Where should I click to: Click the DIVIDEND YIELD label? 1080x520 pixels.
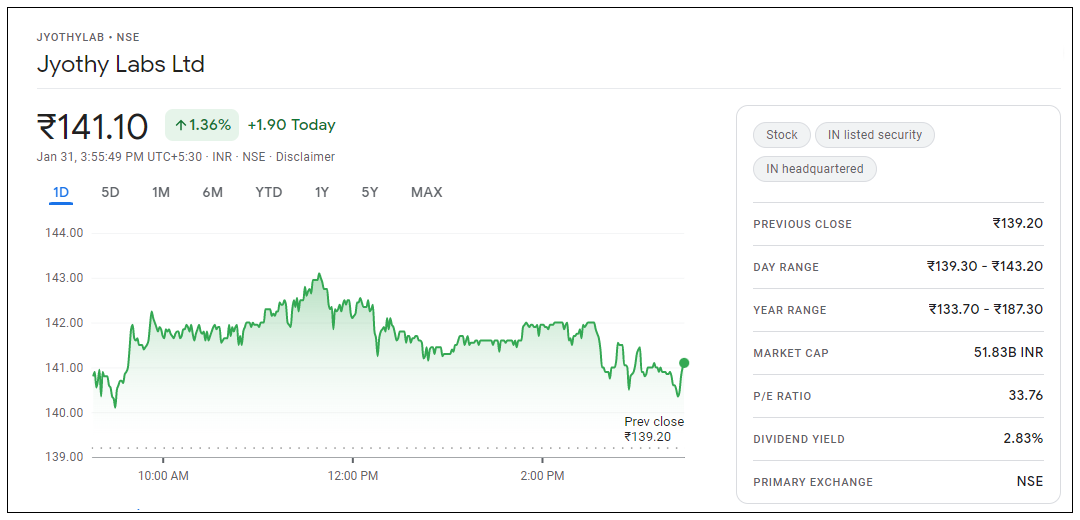coord(799,439)
